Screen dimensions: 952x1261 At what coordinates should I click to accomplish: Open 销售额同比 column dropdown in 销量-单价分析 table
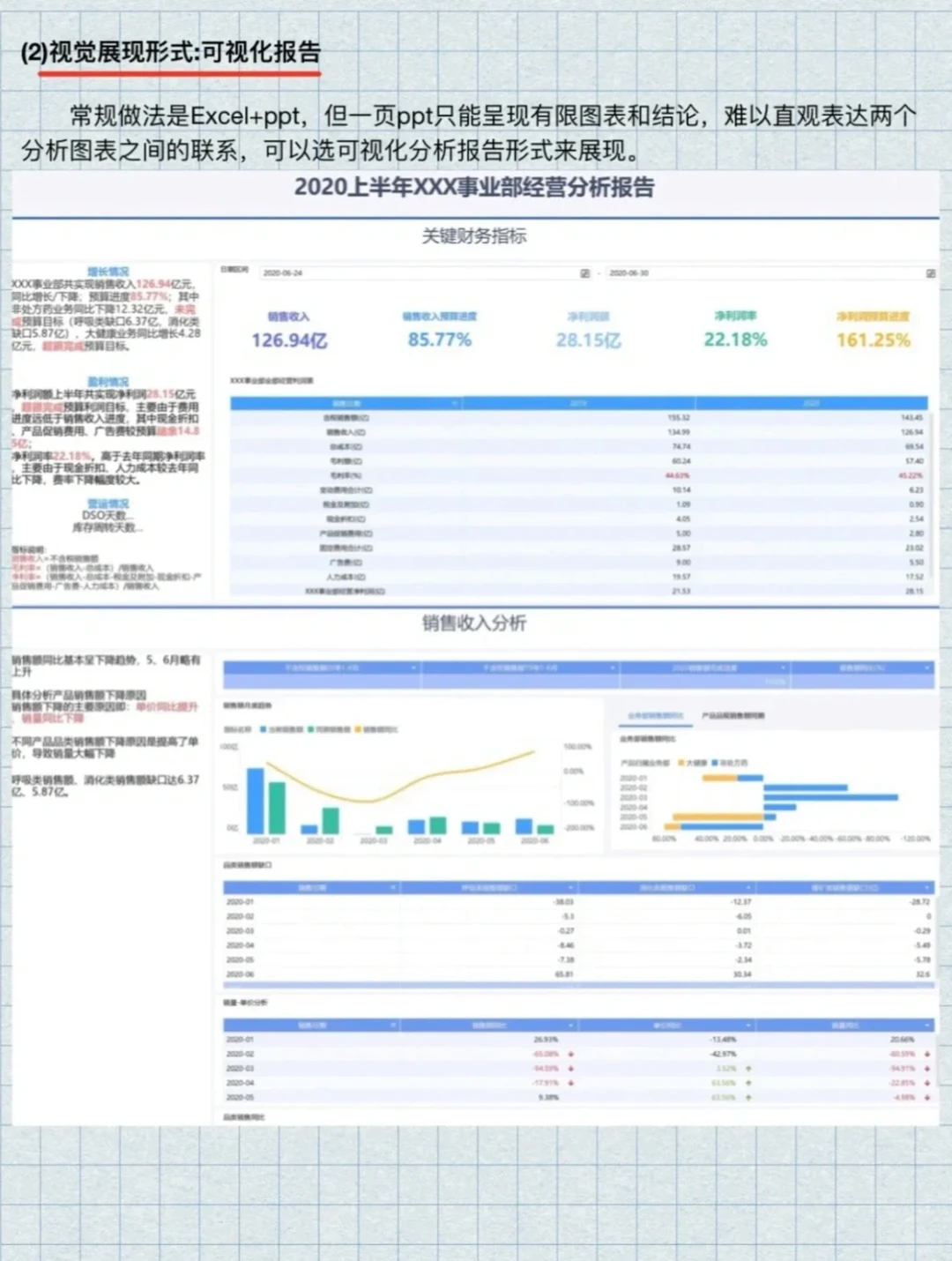(571, 1026)
